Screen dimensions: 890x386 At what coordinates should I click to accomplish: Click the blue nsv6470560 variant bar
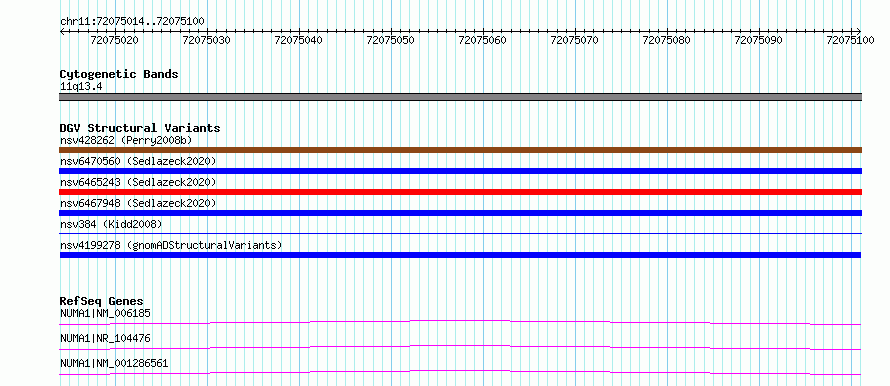pyautogui.click(x=461, y=171)
